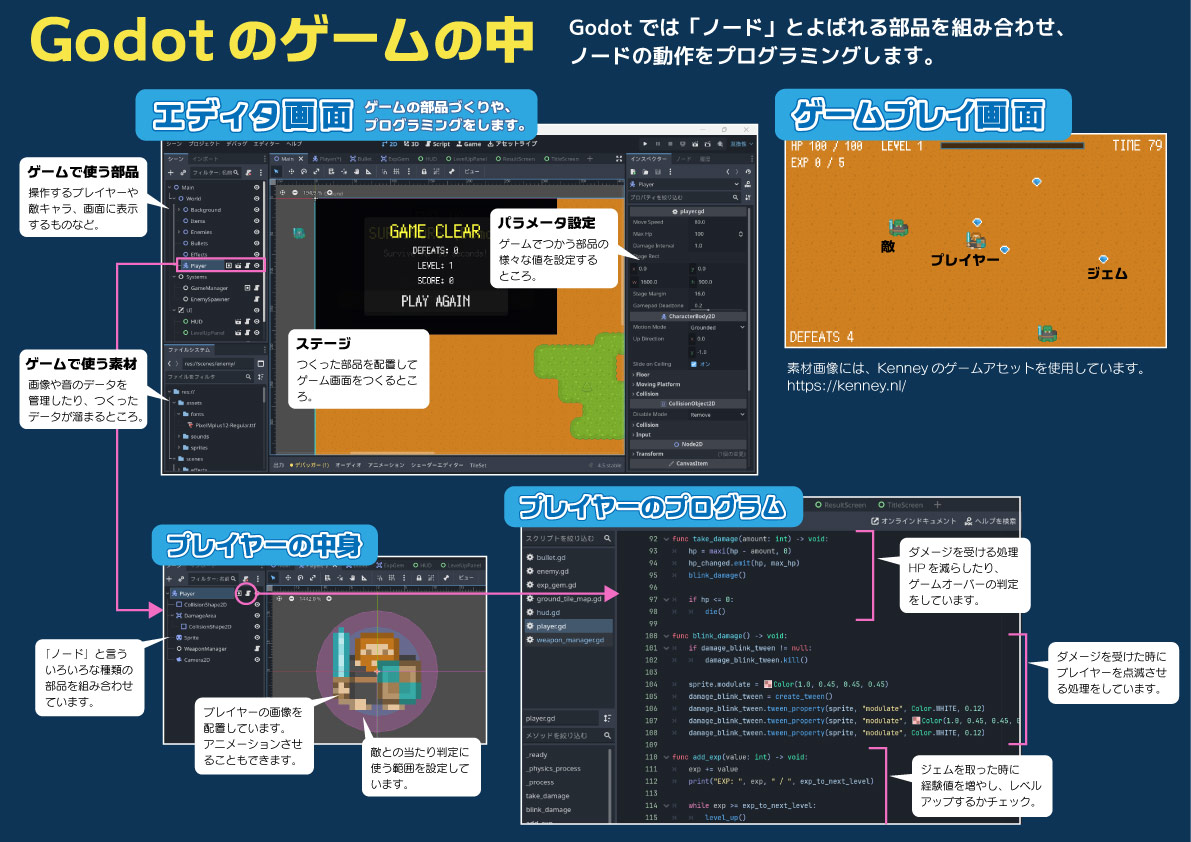Zoom out with the minus icon in the main viewport
Viewport: 1191px width, 842px height.
tap(295, 193)
